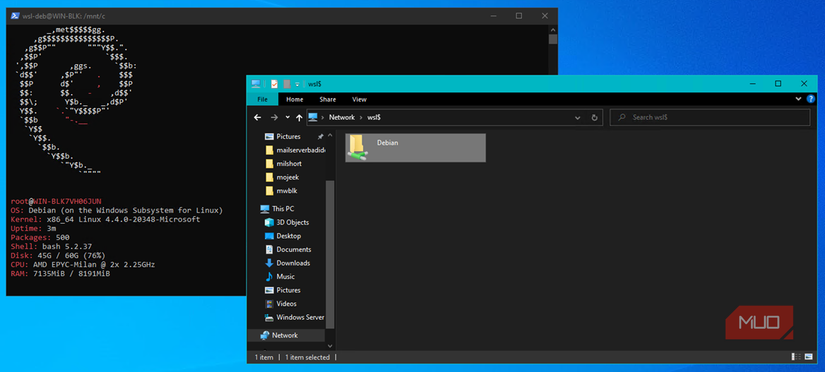The width and height of the screenshot is (825, 372).
Task: Click '1 item selected' in status bar
Action: (x=307, y=357)
